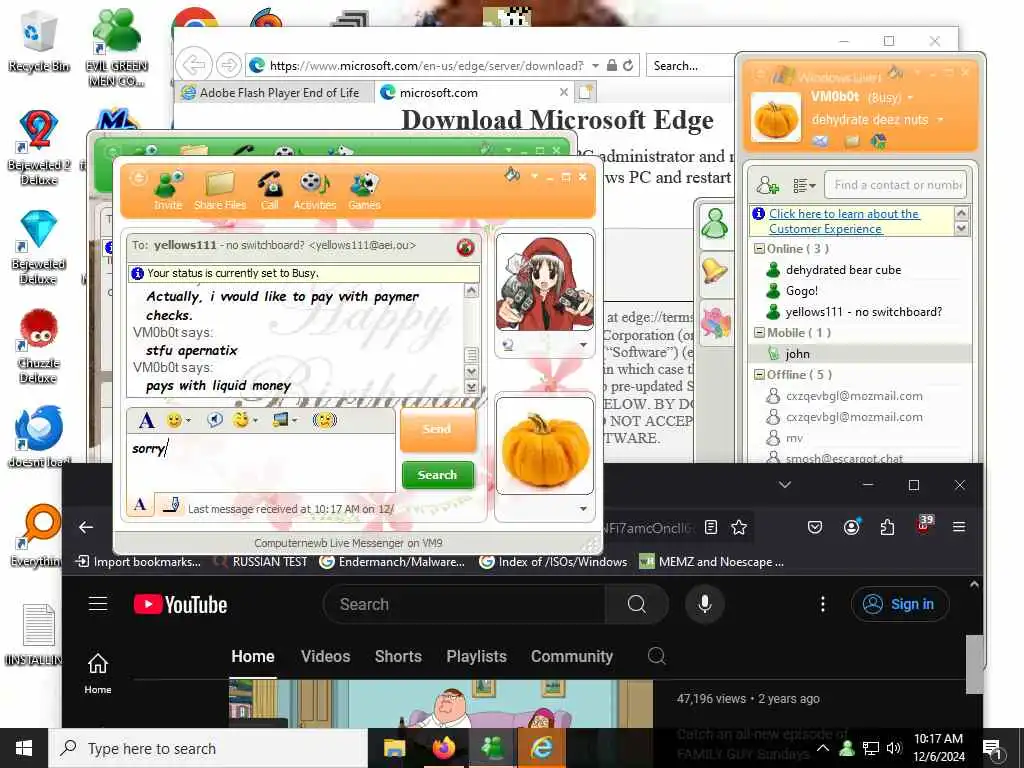The width and height of the screenshot is (1024, 768).
Task: Open the smiley emoticon picker
Action: pos(178,420)
